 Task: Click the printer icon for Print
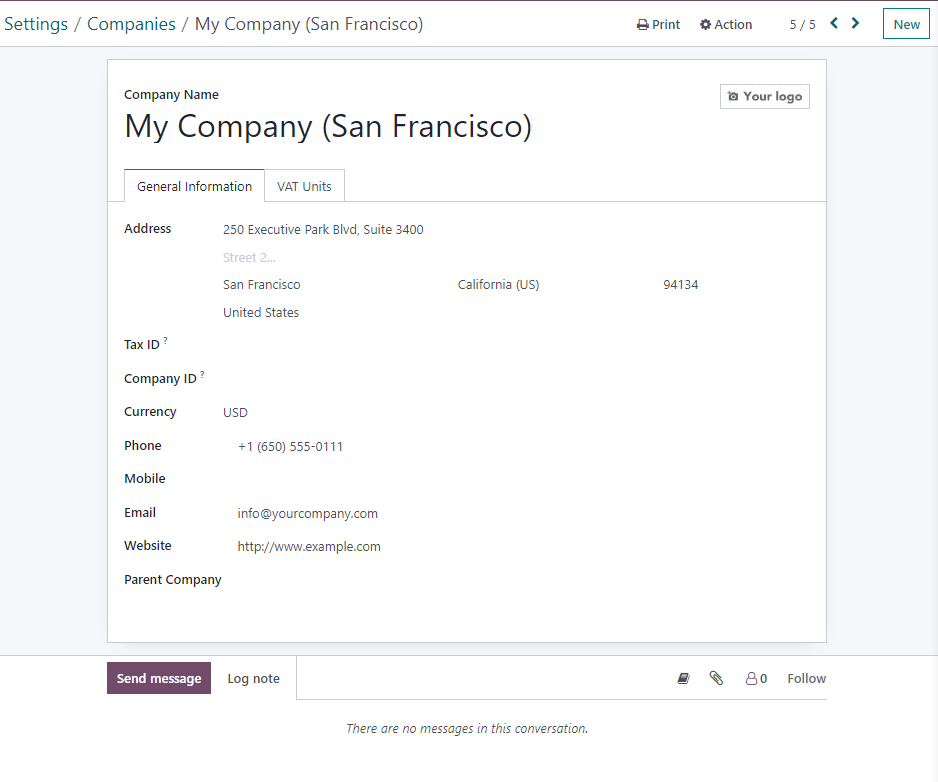[x=642, y=25]
